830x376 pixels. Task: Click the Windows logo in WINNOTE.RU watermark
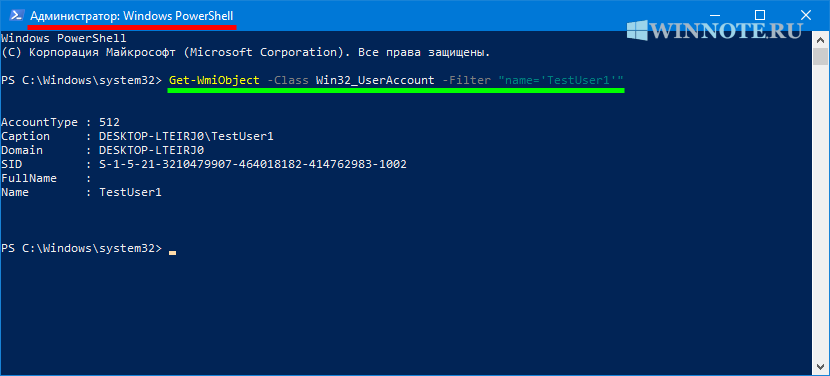coord(637,29)
